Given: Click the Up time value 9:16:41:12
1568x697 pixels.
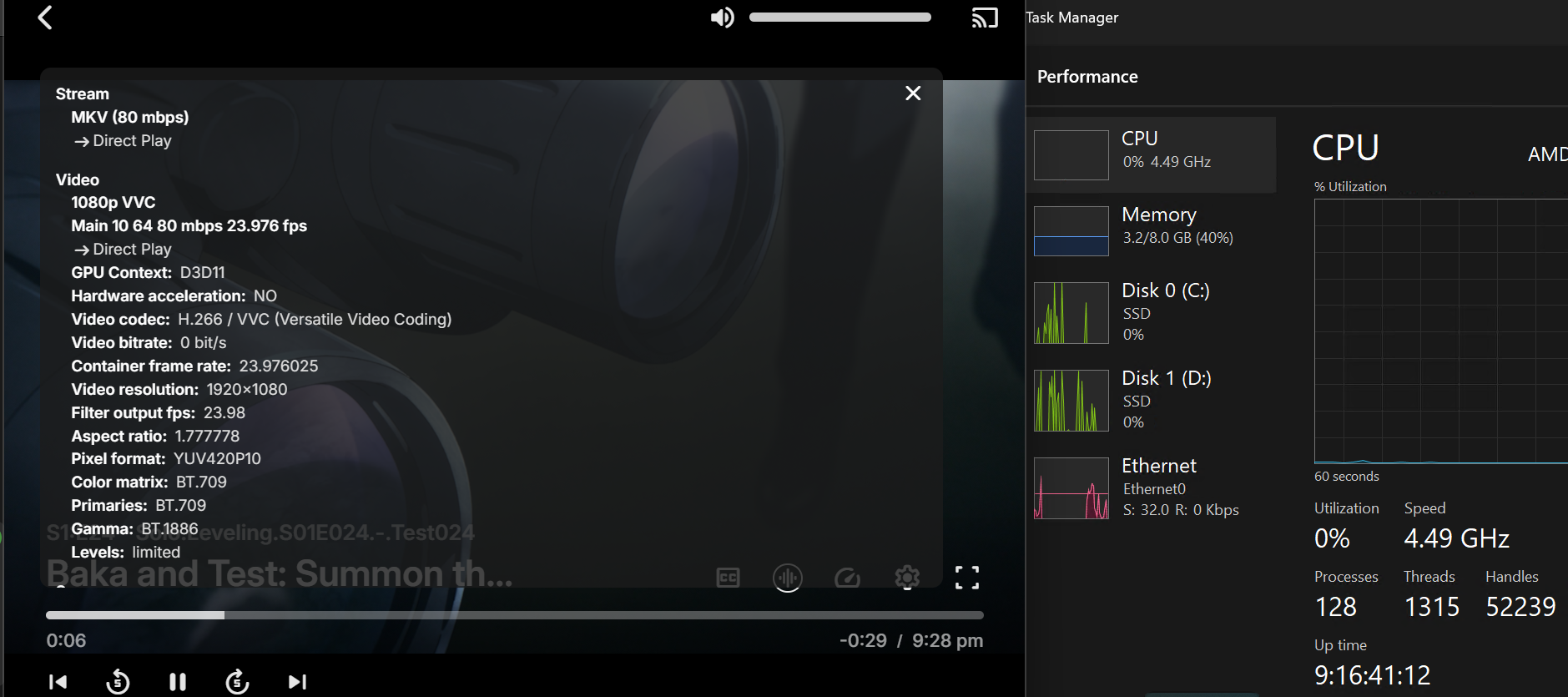Looking at the screenshot, I should [1373, 674].
